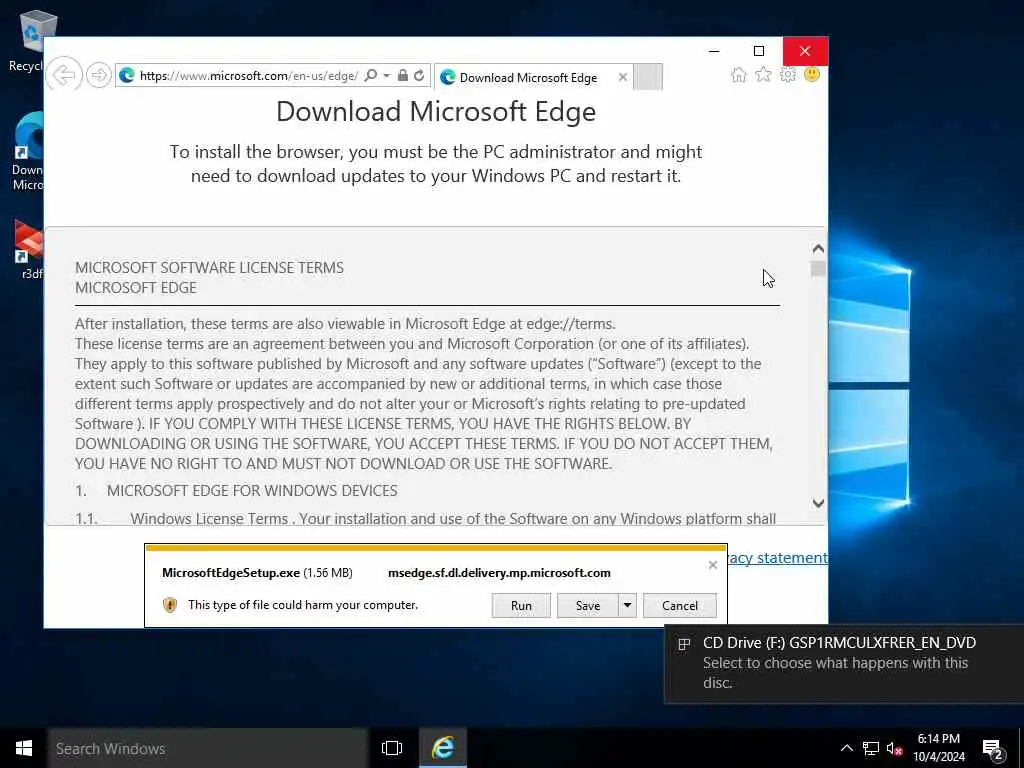Open the Windows Start menu
The width and height of the screenshot is (1024, 768).
(24, 748)
